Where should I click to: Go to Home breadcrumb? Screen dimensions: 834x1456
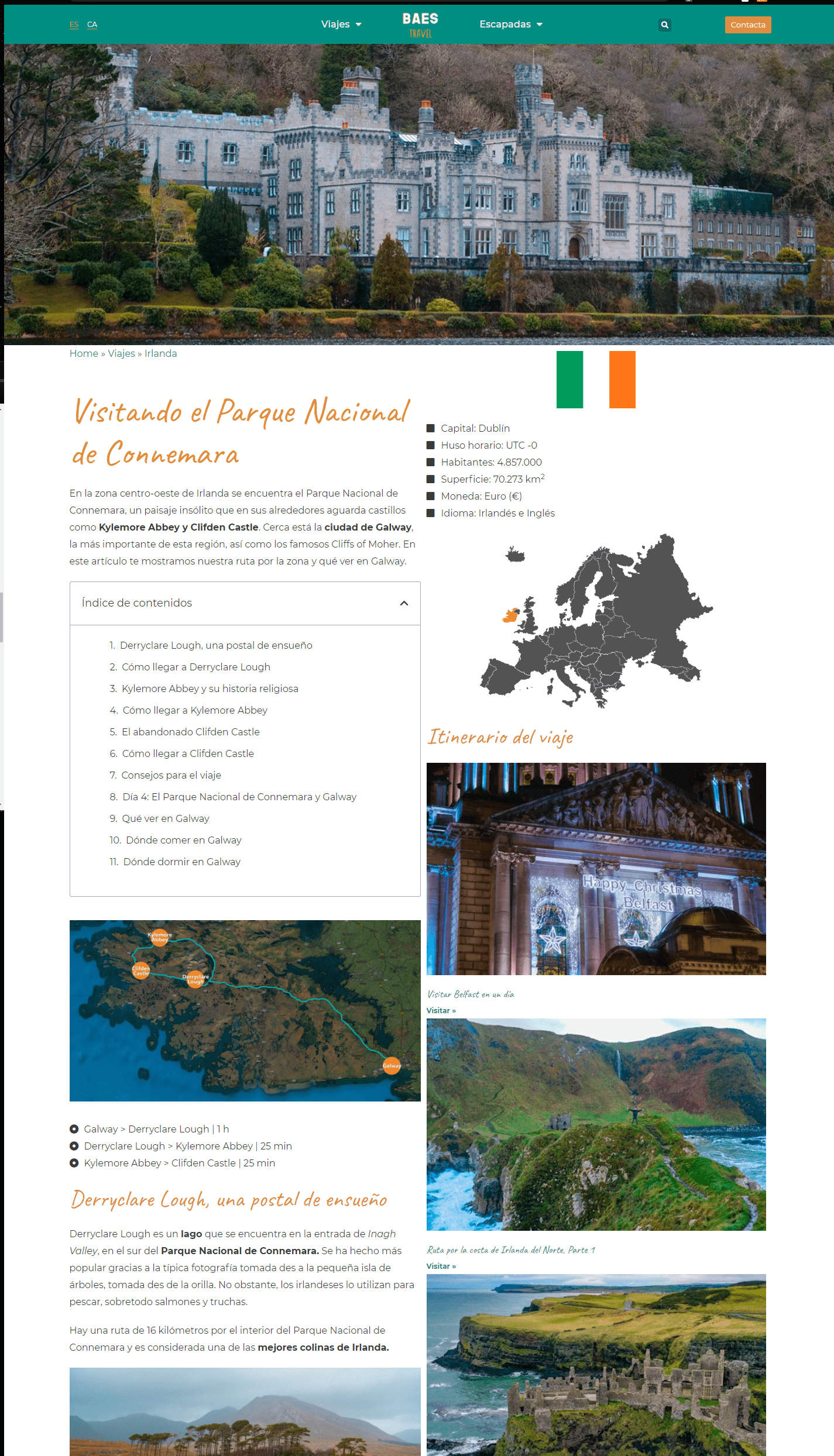(x=84, y=353)
